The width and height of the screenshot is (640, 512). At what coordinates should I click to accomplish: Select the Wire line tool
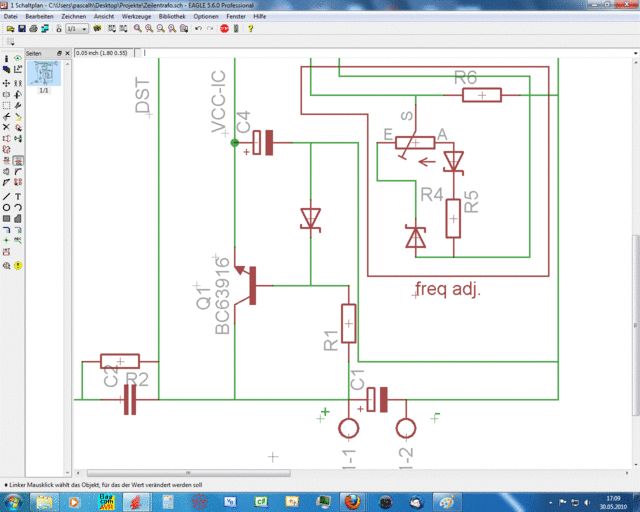7,196
